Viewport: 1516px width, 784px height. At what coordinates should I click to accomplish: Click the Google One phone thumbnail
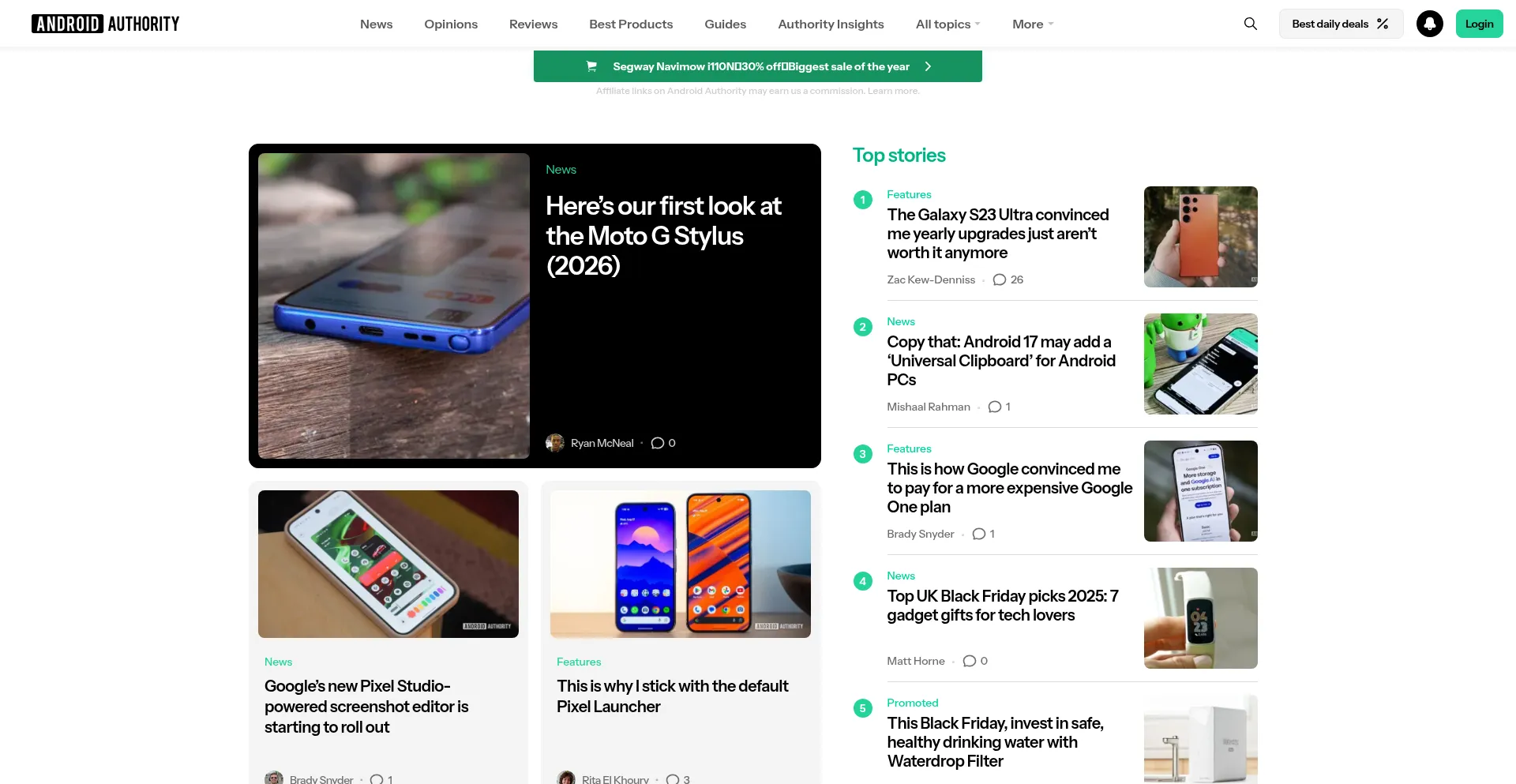(1201, 491)
